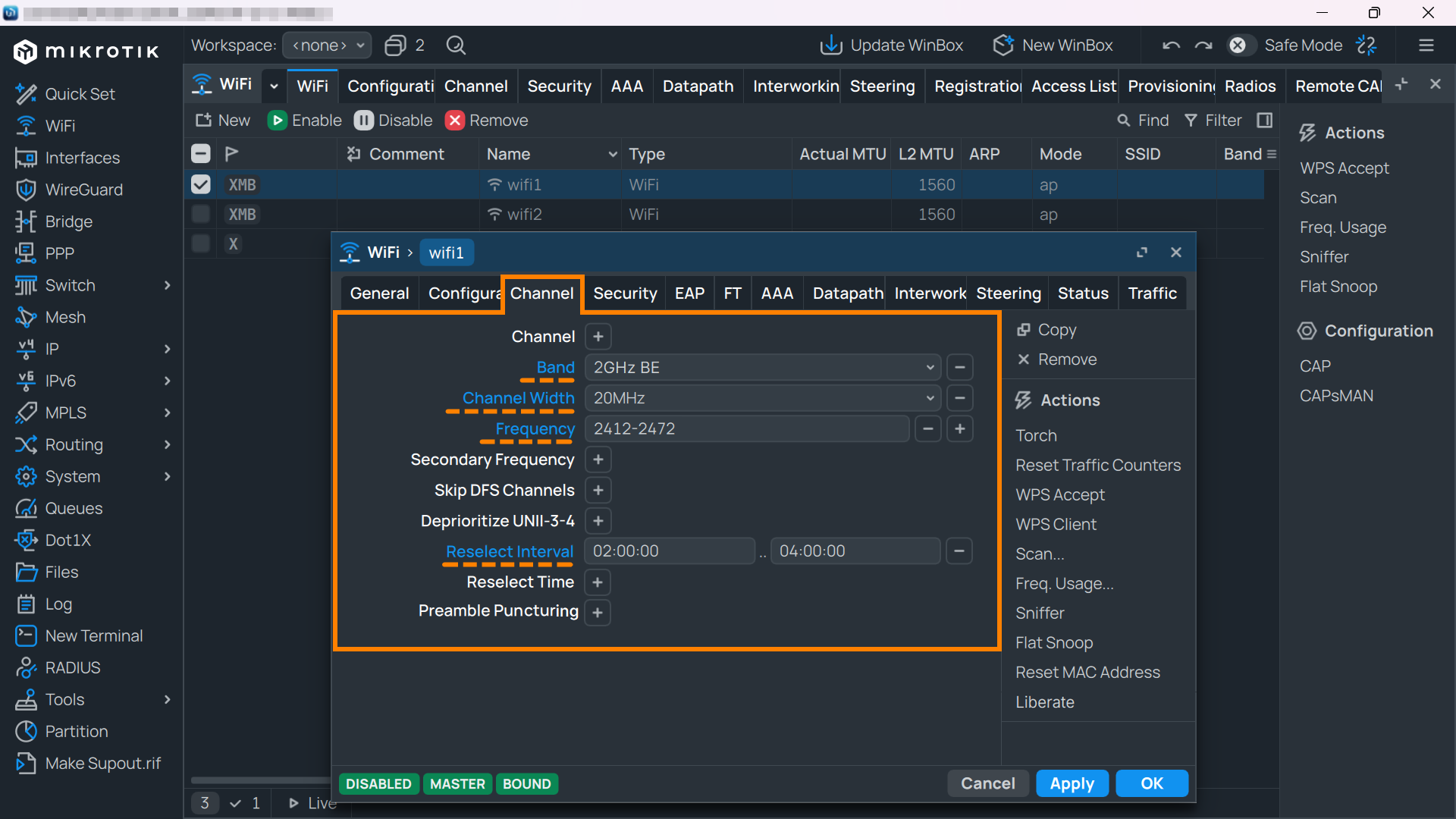Viewport: 1456px width, 819px height.
Task: Open the Radios tab in main window
Action: pos(1250,86)
